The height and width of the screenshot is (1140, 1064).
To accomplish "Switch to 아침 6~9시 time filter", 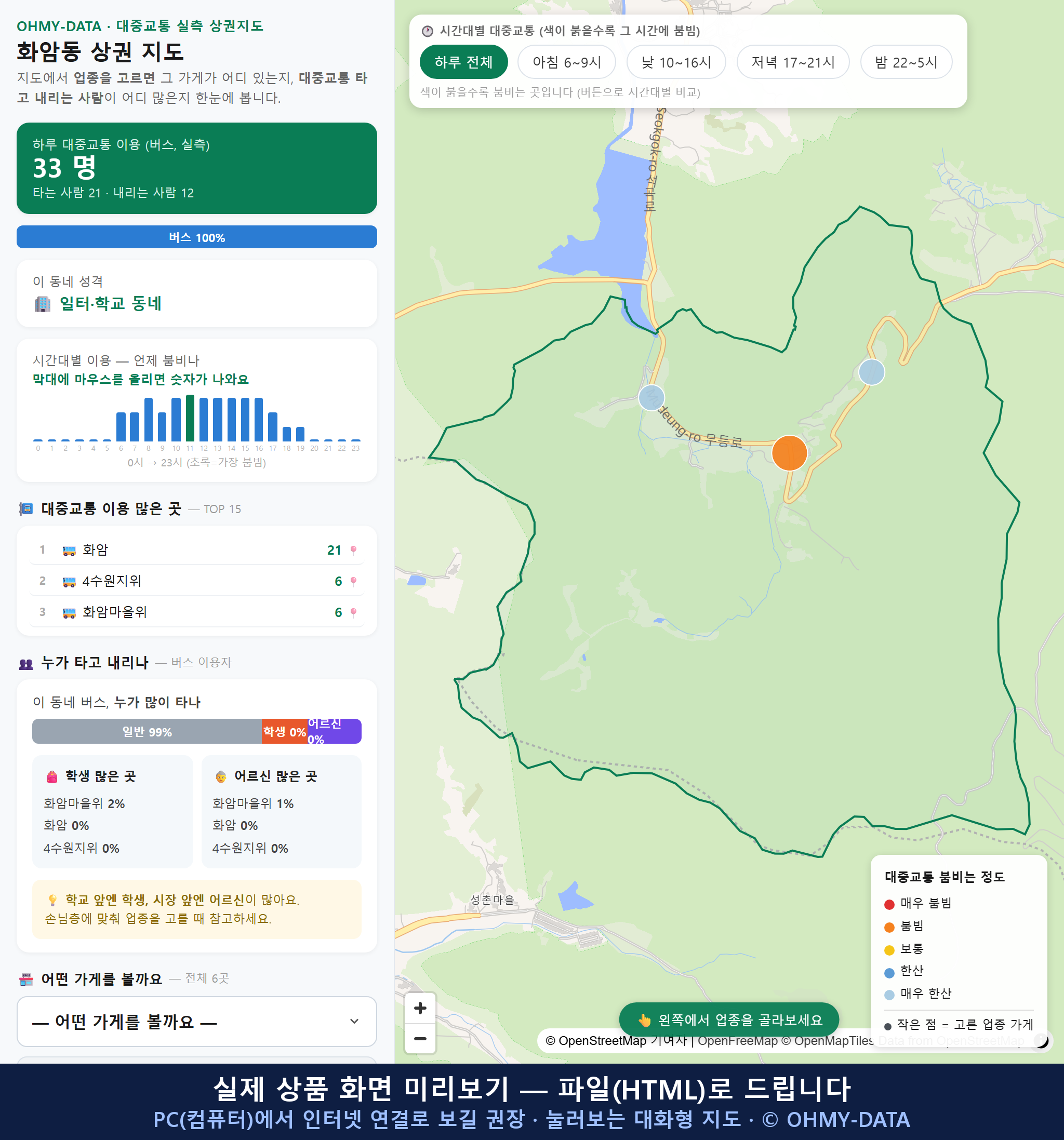I will pos(566,62).
